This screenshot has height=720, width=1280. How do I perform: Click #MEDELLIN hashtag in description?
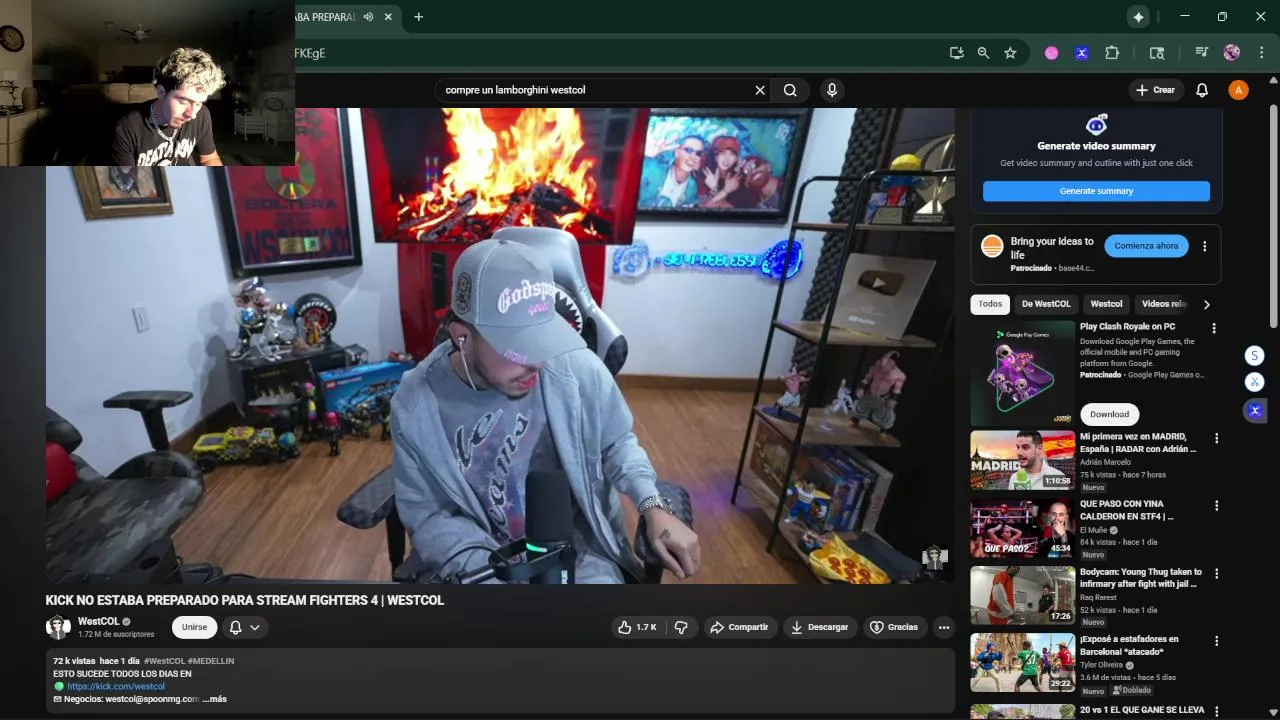click(x=211, y=661)
